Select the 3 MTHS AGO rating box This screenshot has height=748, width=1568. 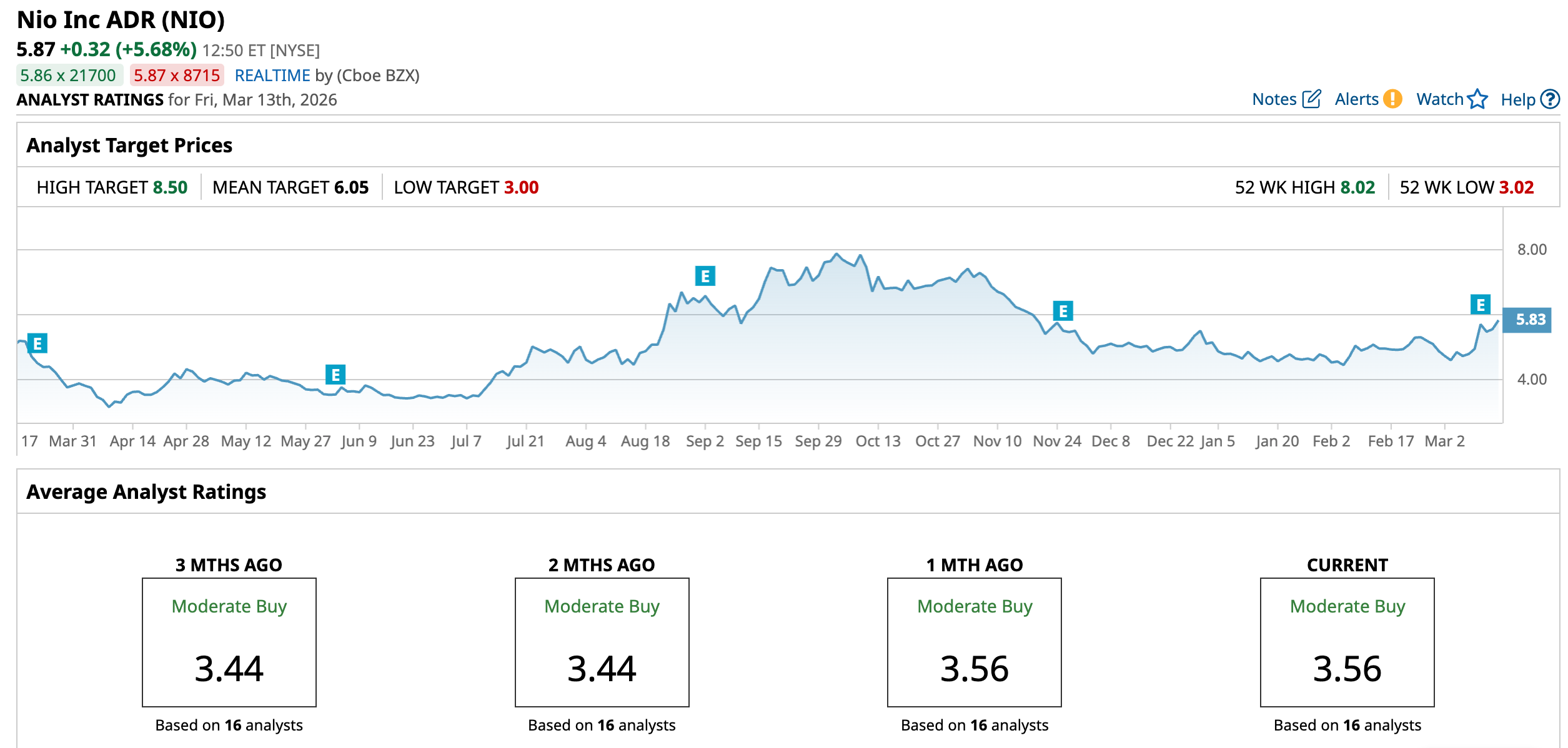[x=229, y=642]
